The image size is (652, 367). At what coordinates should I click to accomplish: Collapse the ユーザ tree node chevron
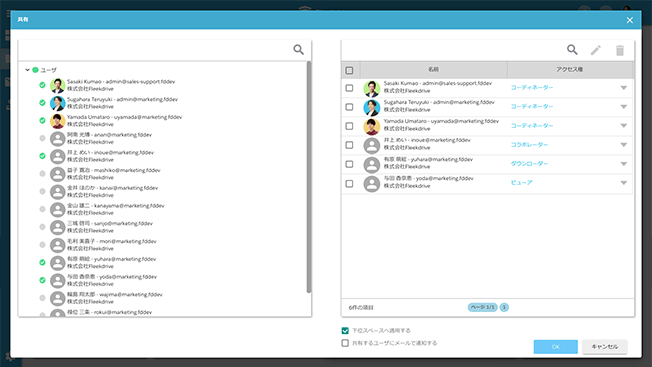[27, 70]
